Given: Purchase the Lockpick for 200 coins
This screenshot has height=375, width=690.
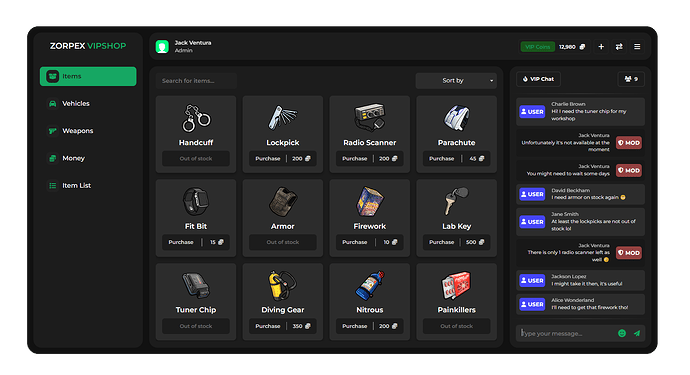Looking at the screenshot, I should [283, 158].
